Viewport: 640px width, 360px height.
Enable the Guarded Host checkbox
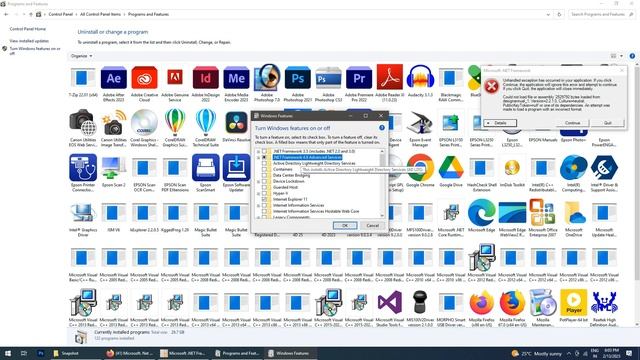pyautogui.click(x=264, y=187)
